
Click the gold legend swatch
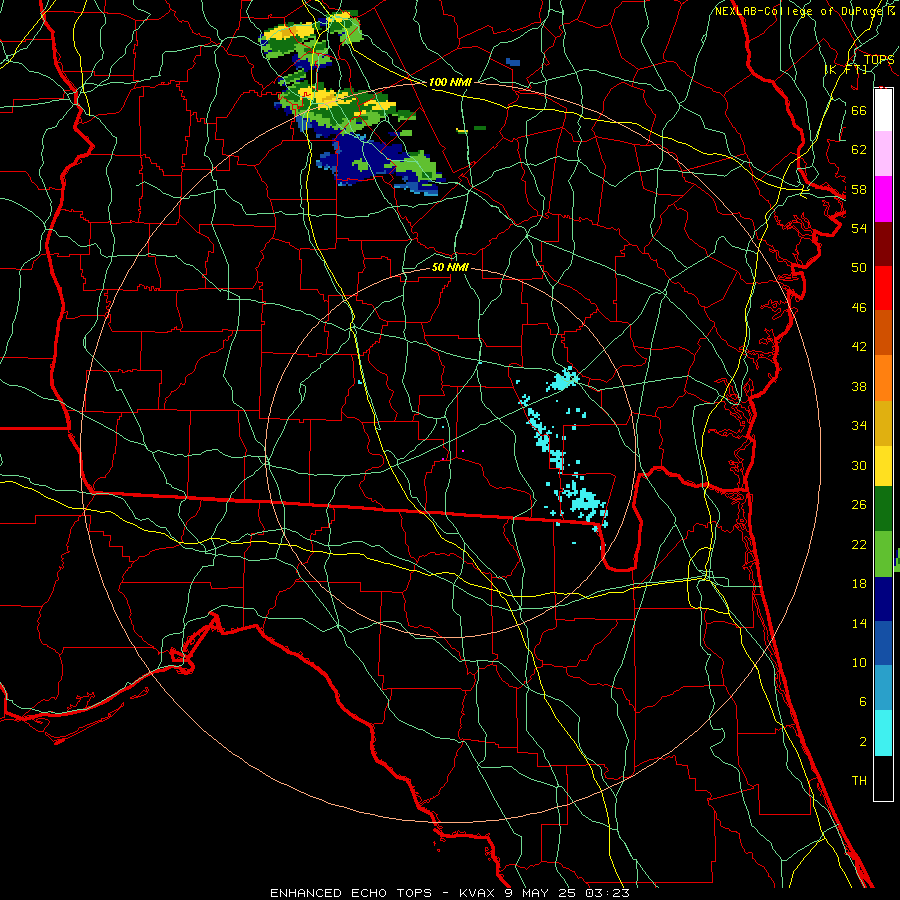coord(883,422)
